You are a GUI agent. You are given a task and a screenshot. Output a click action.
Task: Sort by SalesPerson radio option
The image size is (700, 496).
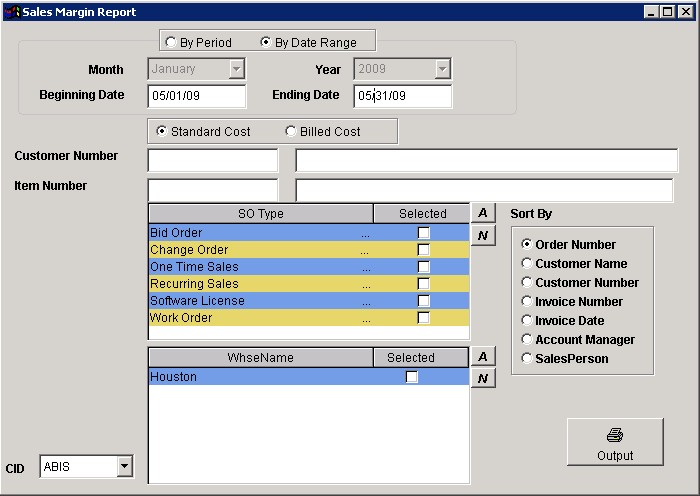click(527, 359)
